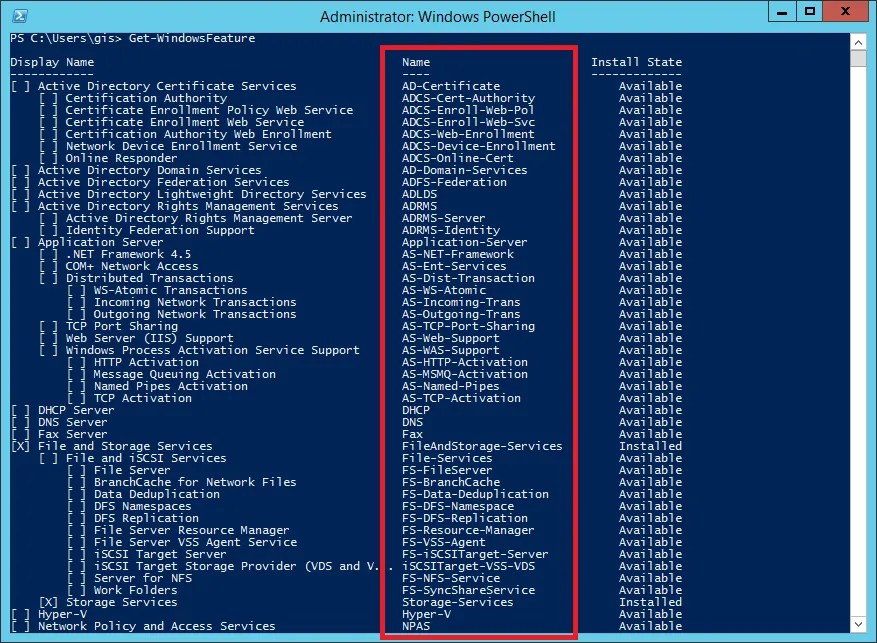Click 'ADCS-Enroll-Web-Pol' feature name
Viewport: 877px width, 643px height.
point(468,110)
